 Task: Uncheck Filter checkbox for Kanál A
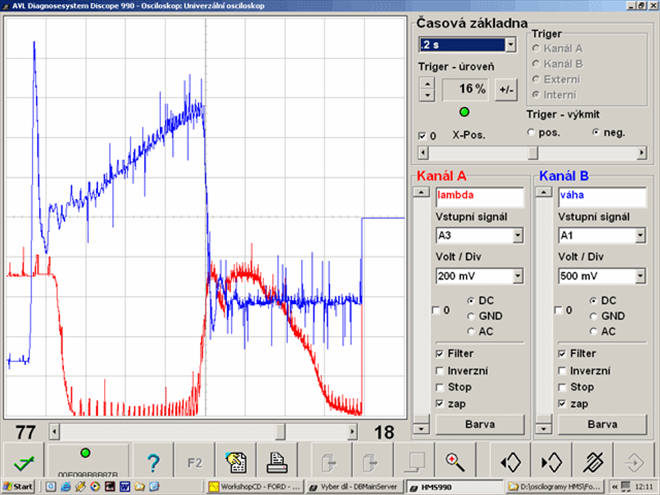point(441,353)
